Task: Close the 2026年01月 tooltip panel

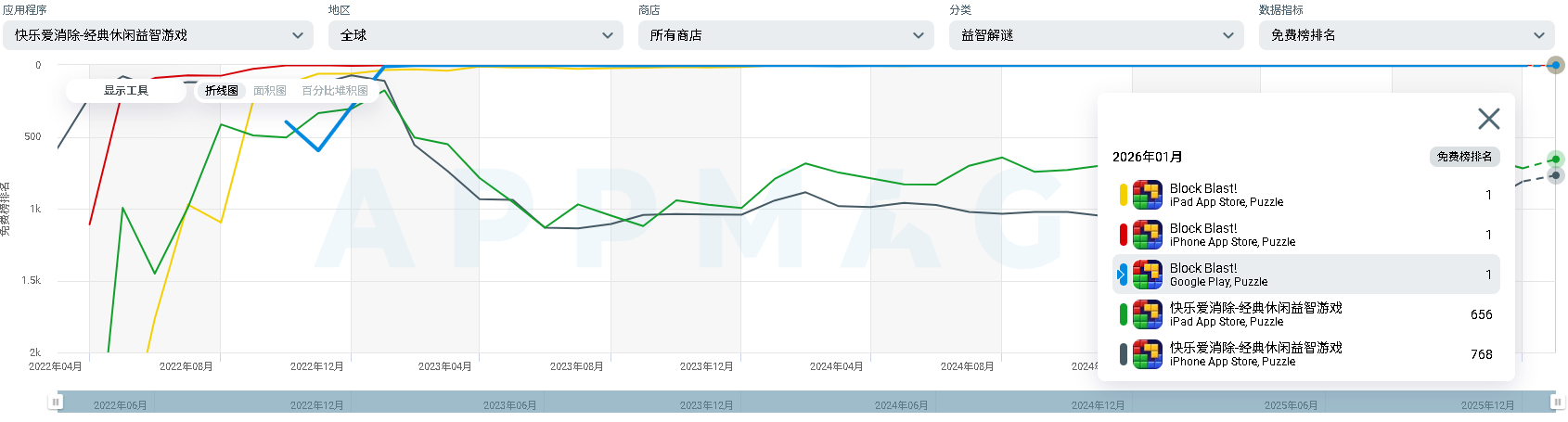Action: coord(1488,119)
